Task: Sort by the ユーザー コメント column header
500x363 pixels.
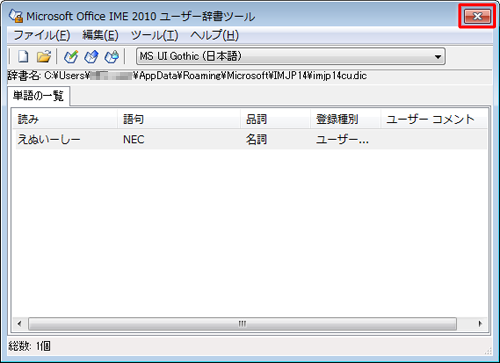Action: pos(434,119)
